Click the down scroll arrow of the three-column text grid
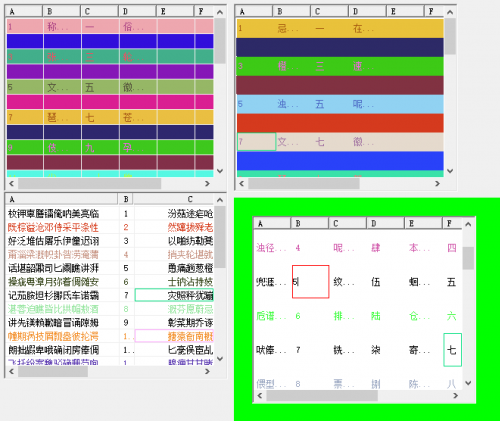The image size is (500, 421). [220, 359]
